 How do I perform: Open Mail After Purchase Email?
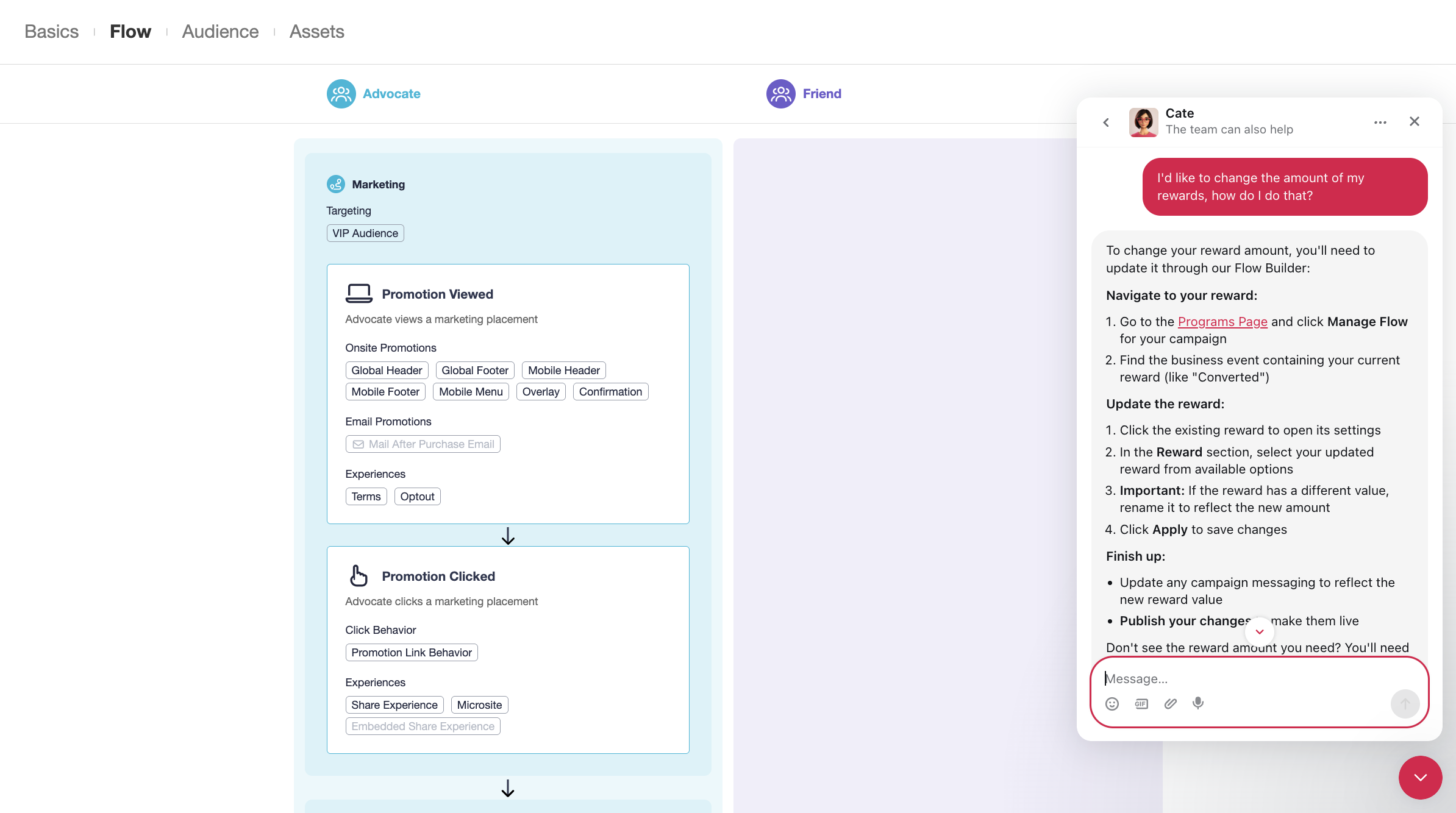(x=423, y=444)
